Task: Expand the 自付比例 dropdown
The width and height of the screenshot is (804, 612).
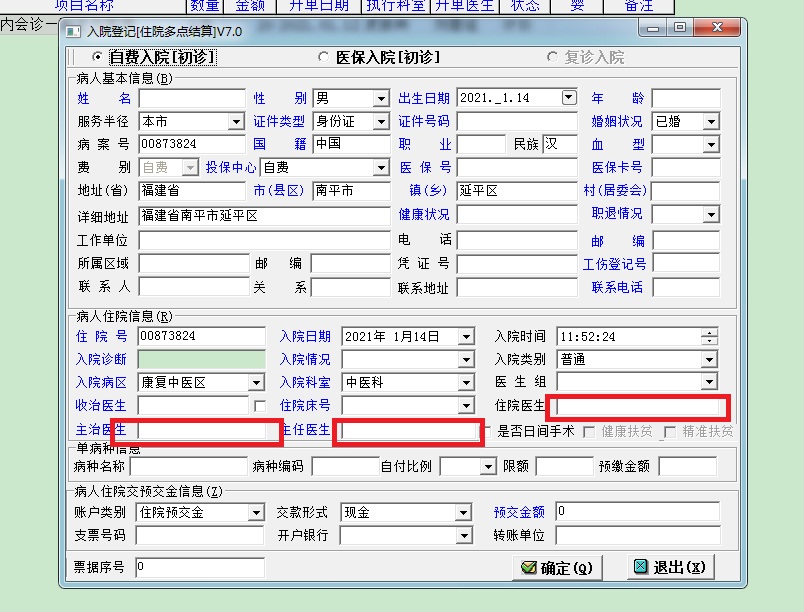Action: coord(488,466)
